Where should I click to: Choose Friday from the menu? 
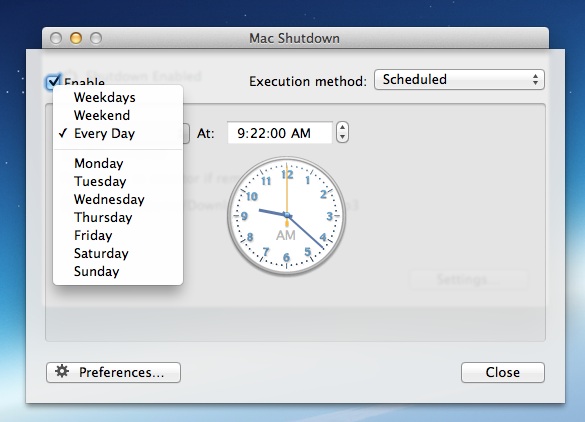[x=118, y=235]
